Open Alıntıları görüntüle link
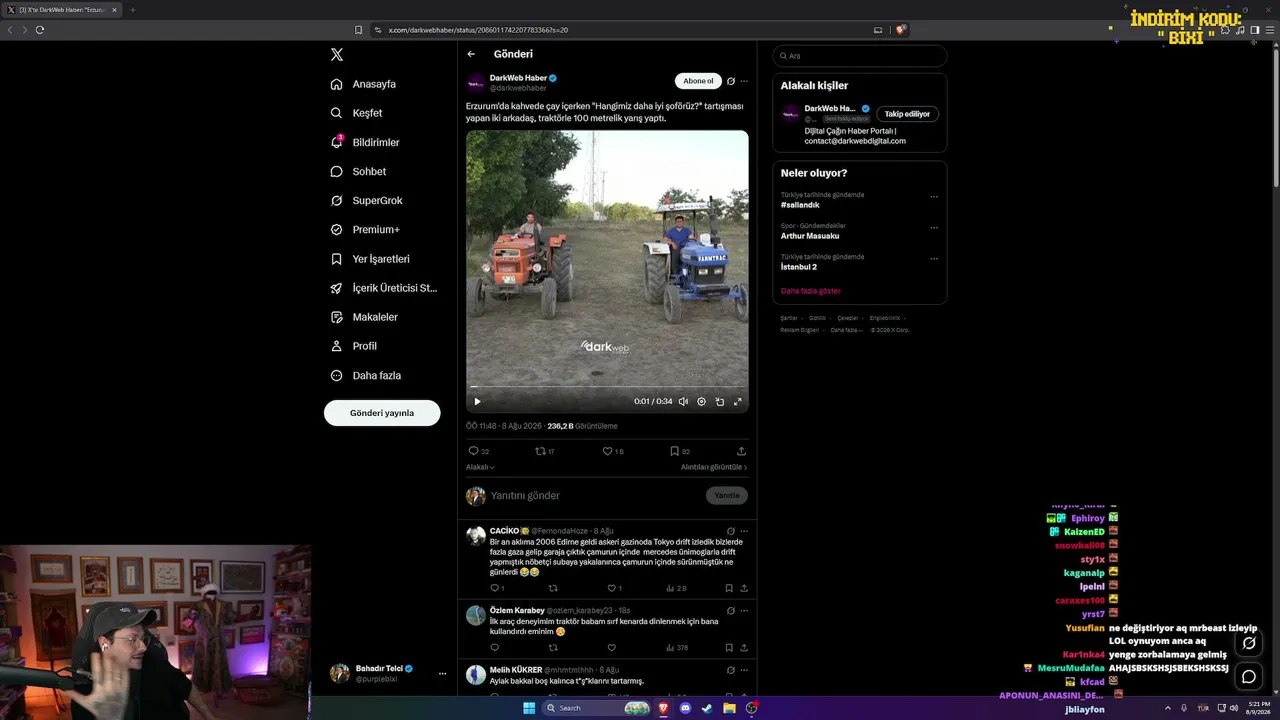The width and height of the screenshot is (1280, 720). [x=714, y=467]
